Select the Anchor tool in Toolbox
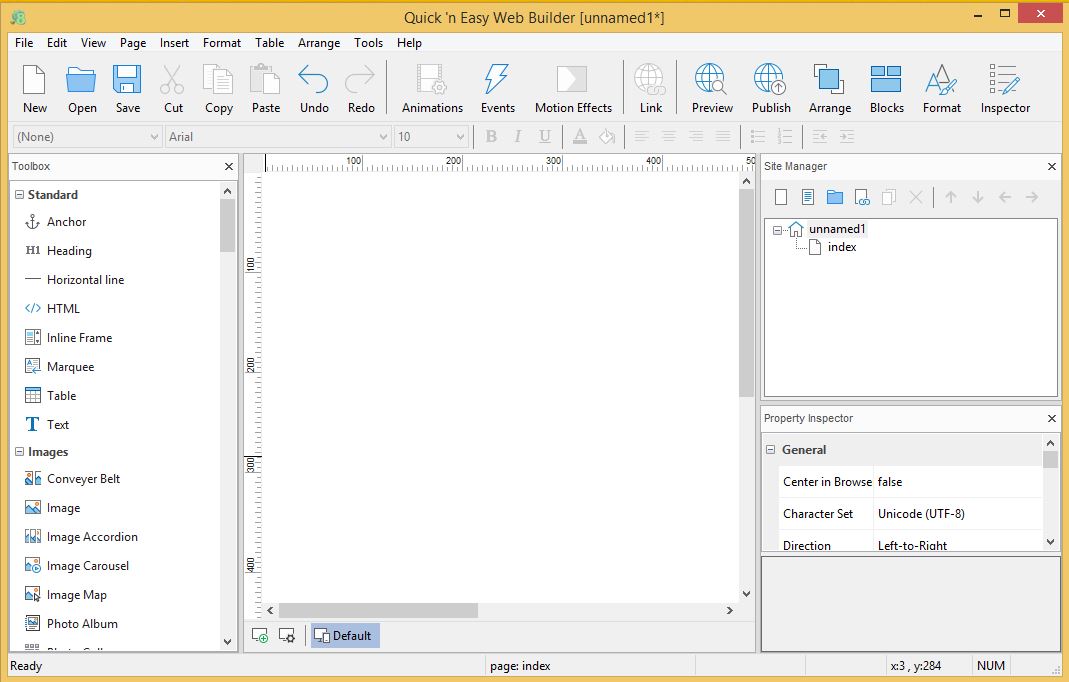This screenshot has height=682, width=1069. click(x=56, y=222)
